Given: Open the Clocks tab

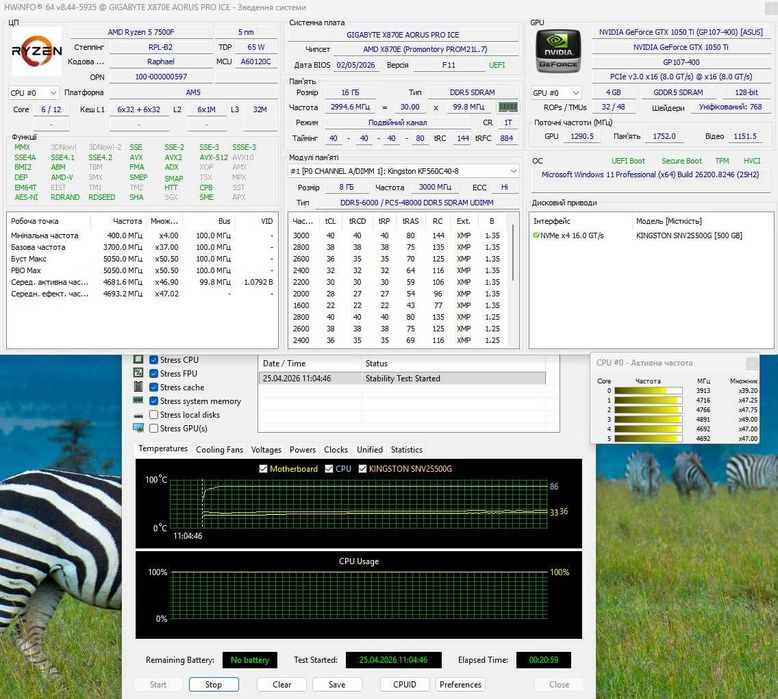Looking at the screenshot, I should coord(336,449).
